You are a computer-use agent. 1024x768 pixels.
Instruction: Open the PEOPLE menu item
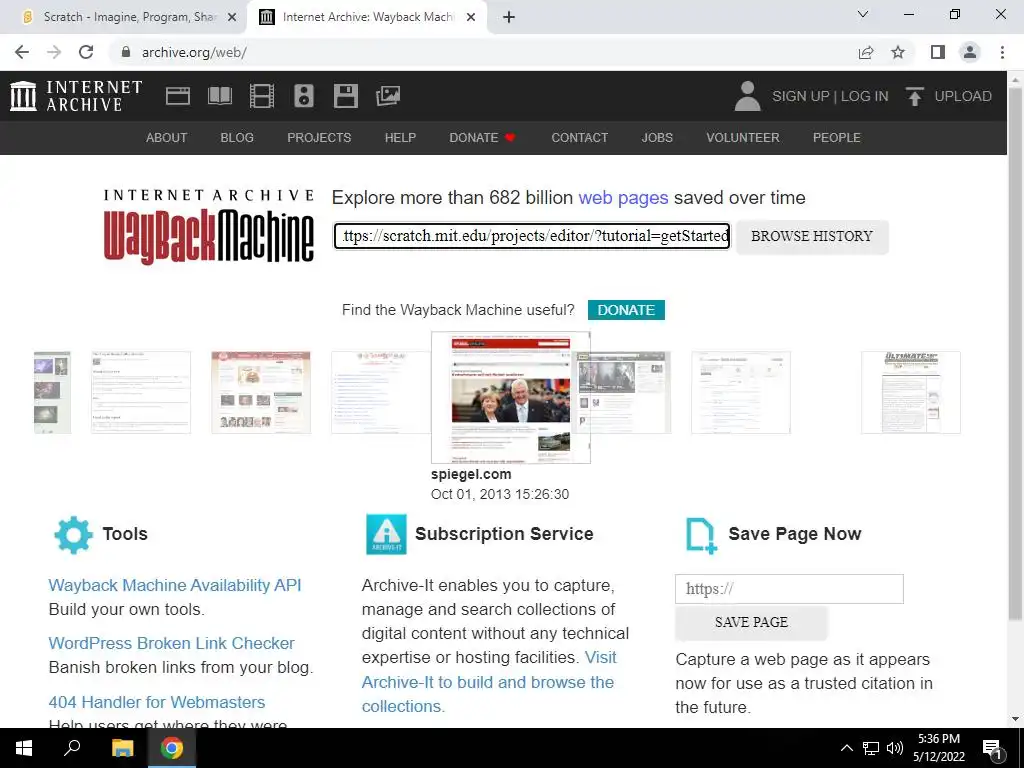pyautogui.click(x=837, y=138)
